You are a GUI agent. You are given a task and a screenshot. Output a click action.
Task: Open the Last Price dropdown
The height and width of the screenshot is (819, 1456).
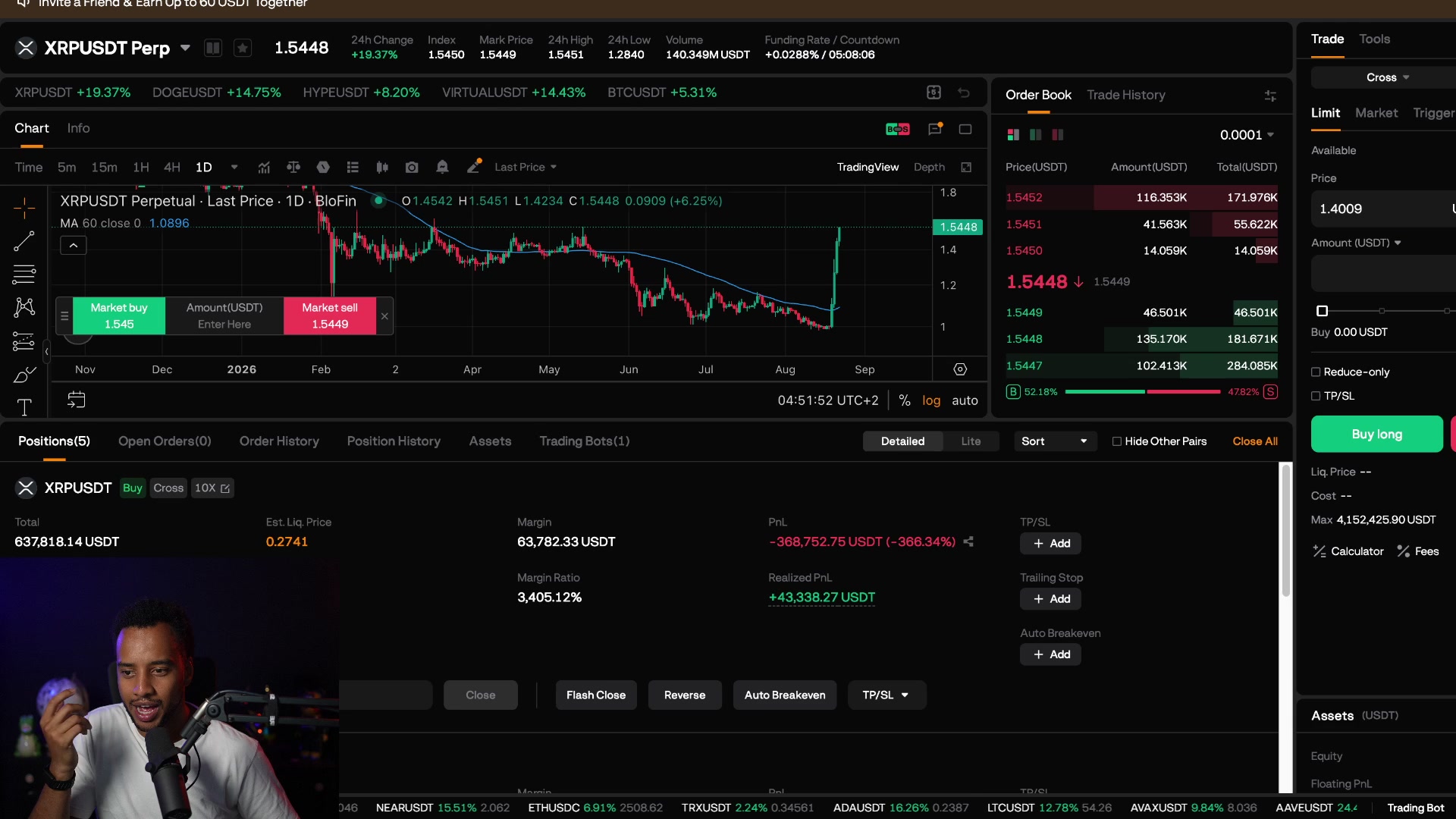click(526, 167)
